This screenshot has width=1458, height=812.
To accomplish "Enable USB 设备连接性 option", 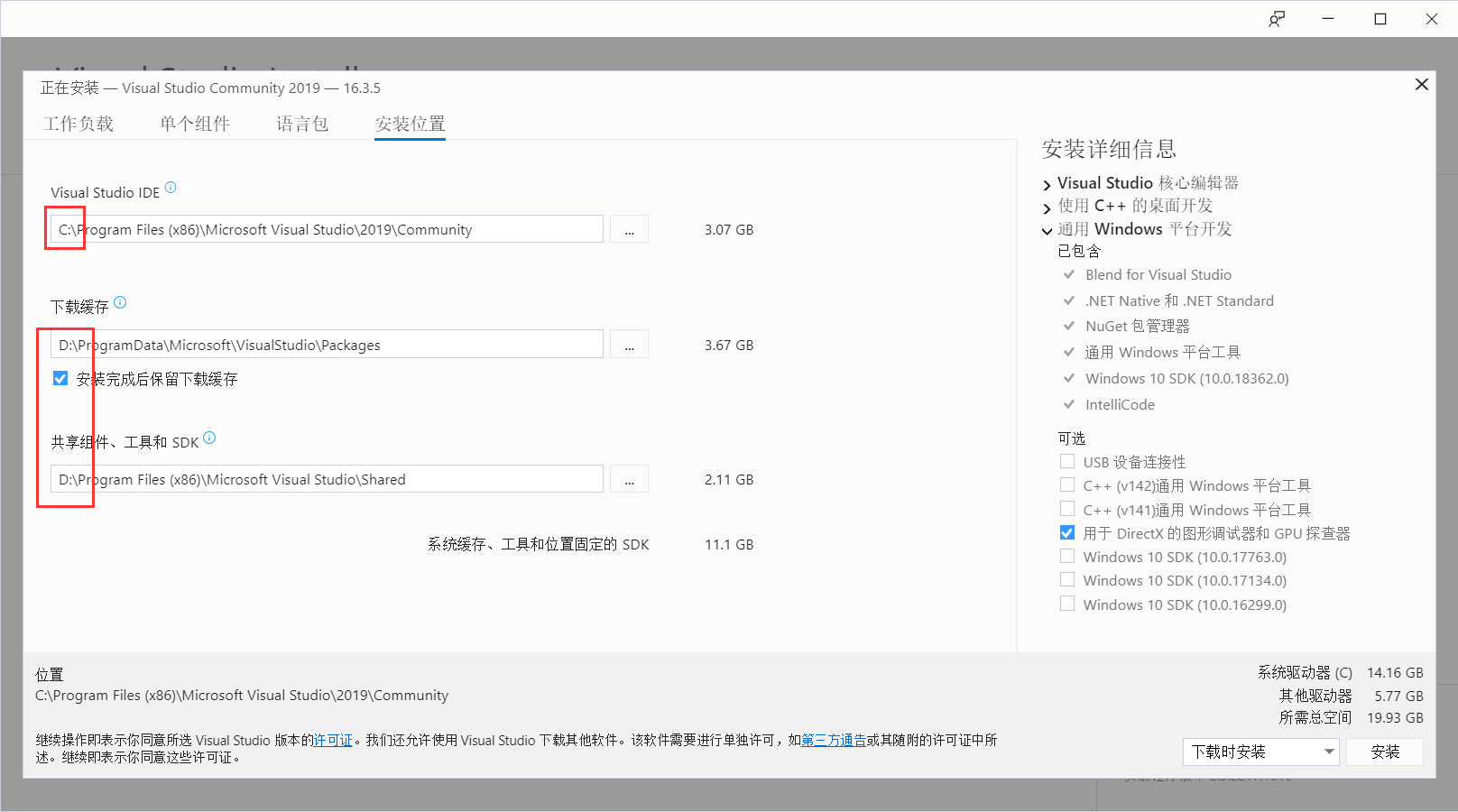I will click(x=1067, y=461).
